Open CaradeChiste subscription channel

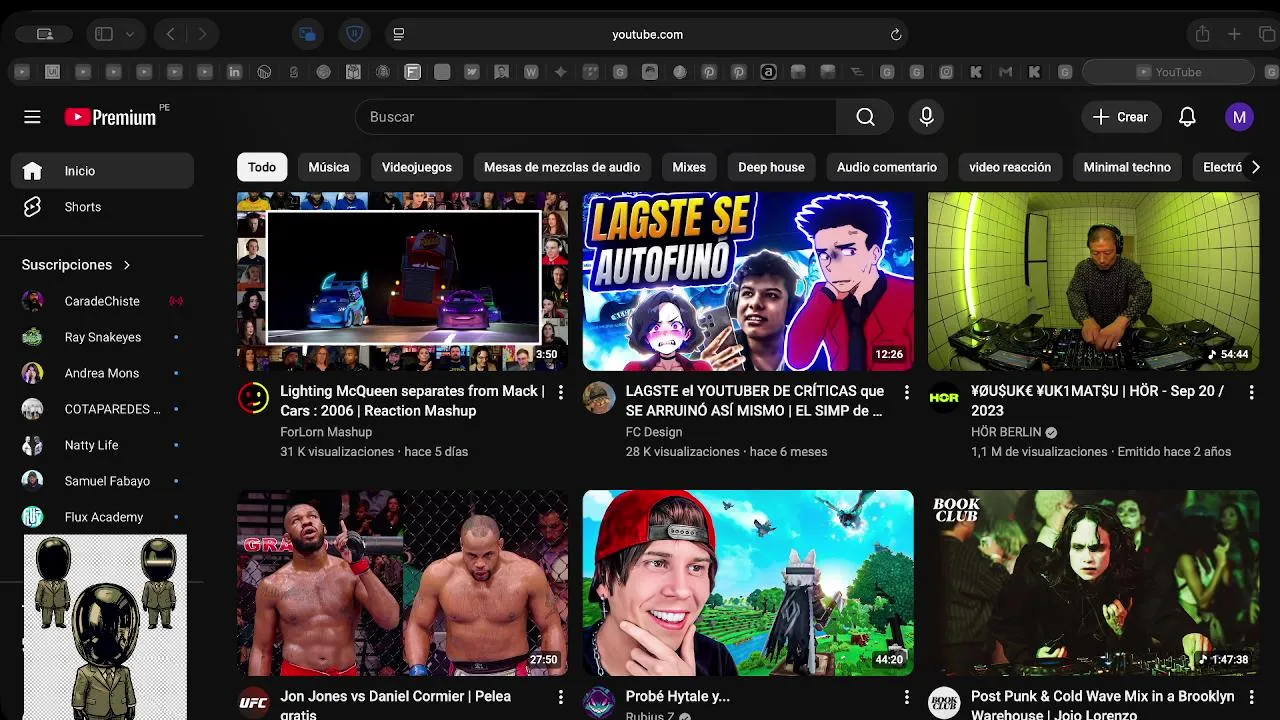tap(102, 301)
